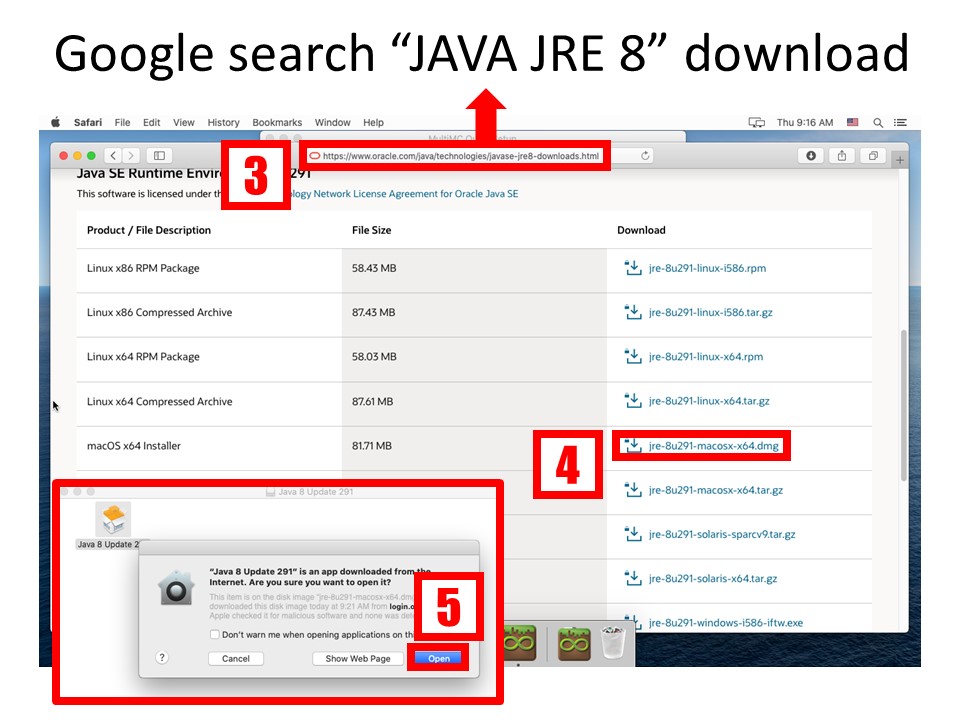Click the File Size column header
Image resolution: width=960 pixels, height=720 pixels.
tap(372, 230)
